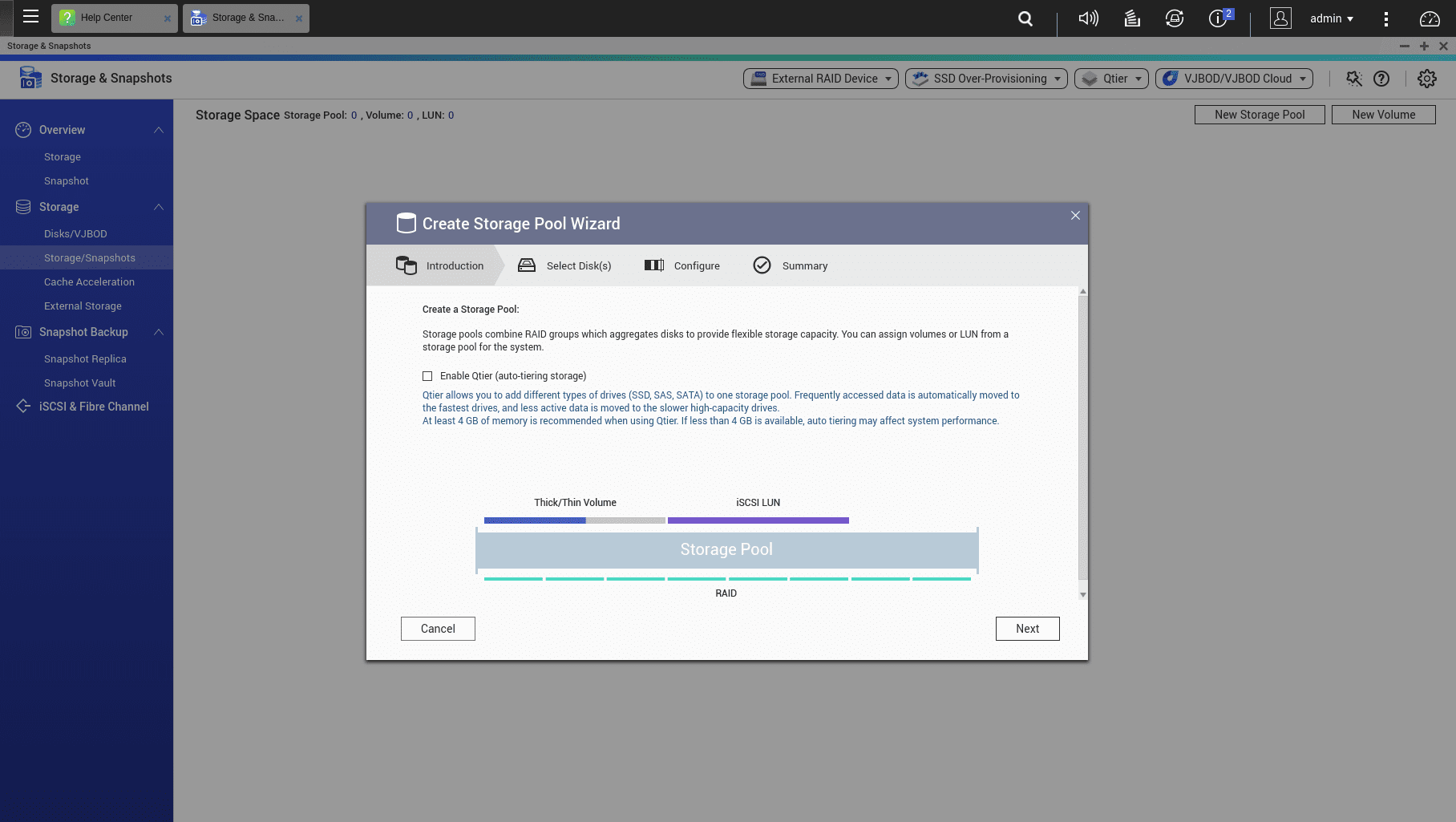Click the admin user avatar icon

(1280, 18)
